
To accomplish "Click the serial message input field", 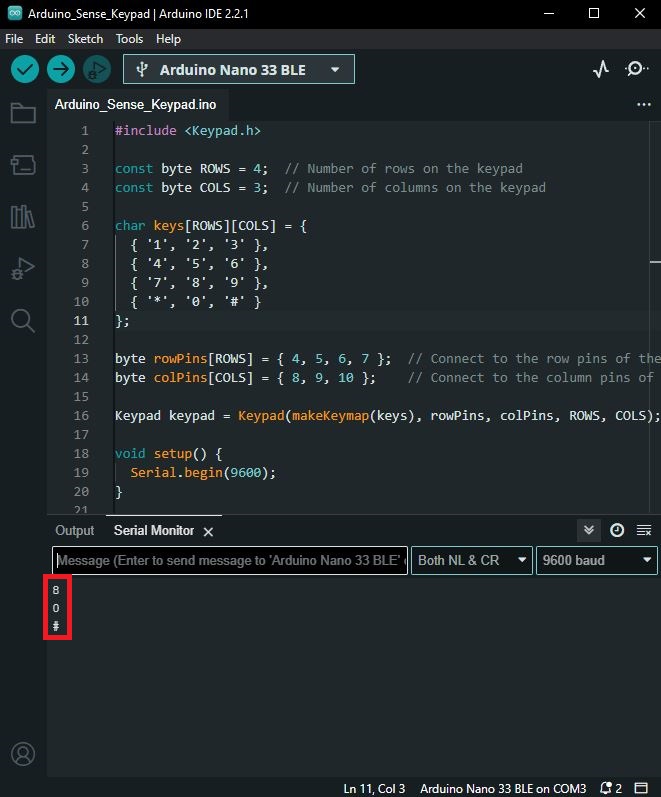I will 230,560.
